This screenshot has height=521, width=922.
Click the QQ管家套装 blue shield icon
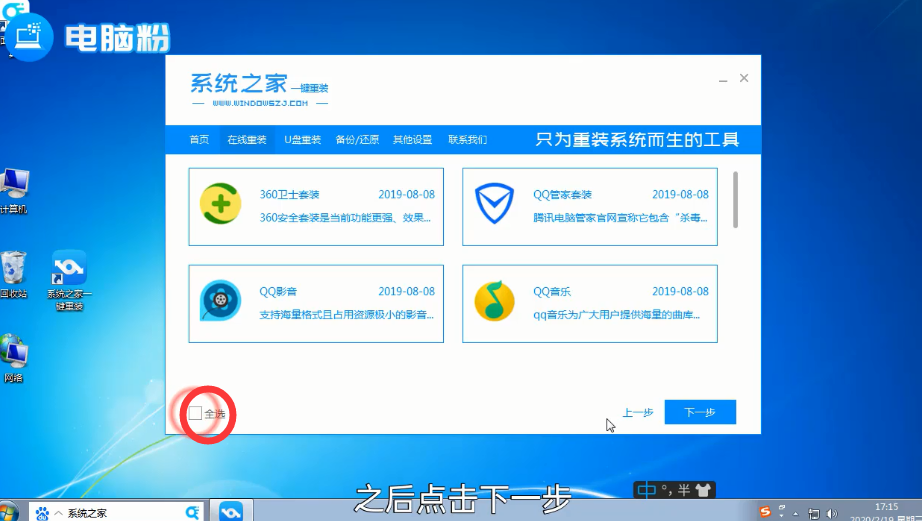(x=494, y=203)
